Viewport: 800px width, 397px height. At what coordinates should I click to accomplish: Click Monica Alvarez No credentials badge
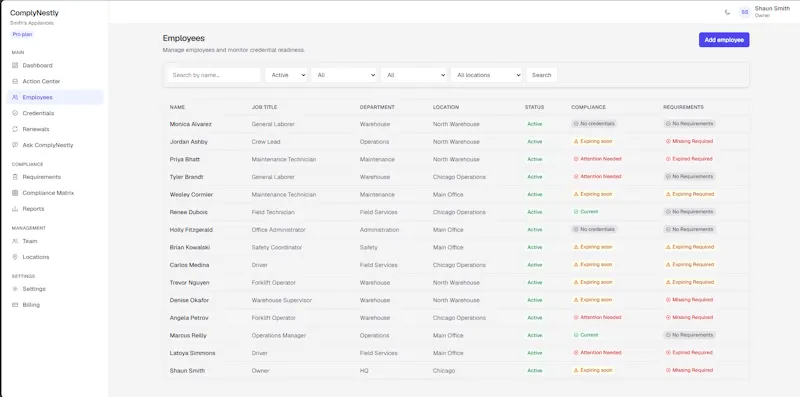pos(594,123)
